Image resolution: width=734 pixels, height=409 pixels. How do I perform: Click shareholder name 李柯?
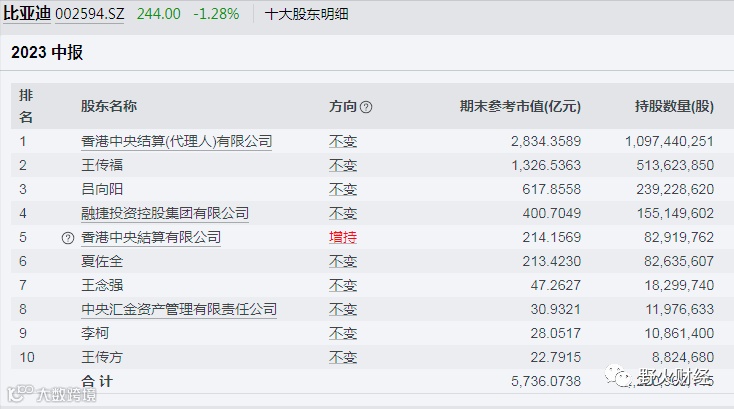click(x=95, y=333)
